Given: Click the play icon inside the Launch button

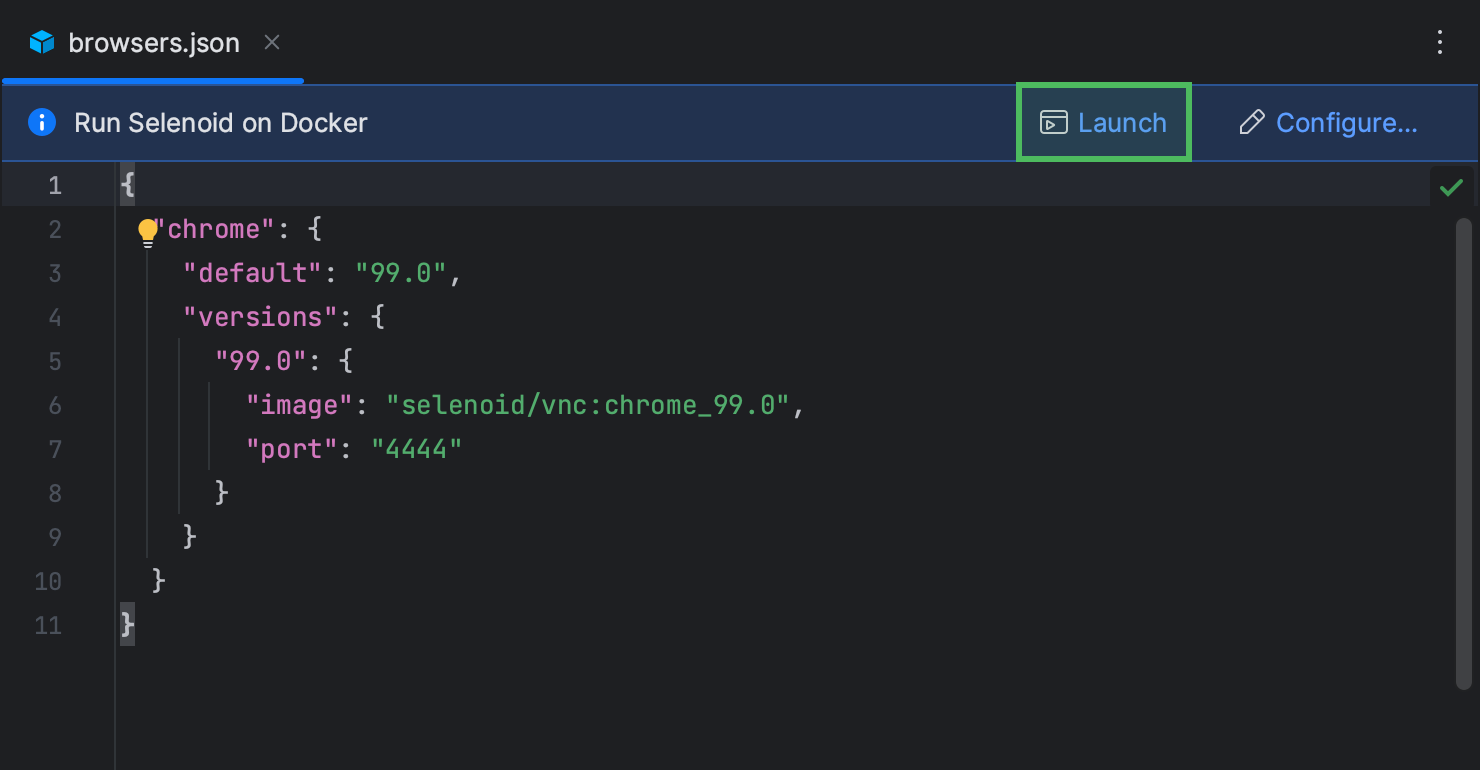Looking at the screenshot, I should (x=1053, y=122).
